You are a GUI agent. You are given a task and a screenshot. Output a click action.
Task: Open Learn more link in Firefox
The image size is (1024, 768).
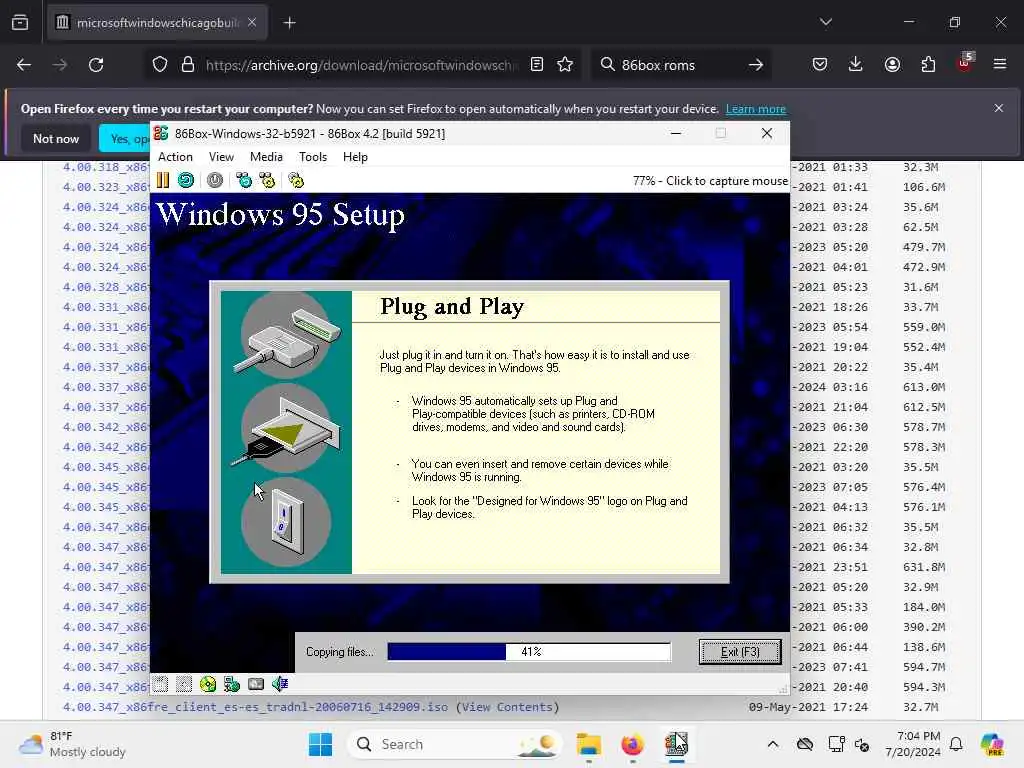coord(756,109)
